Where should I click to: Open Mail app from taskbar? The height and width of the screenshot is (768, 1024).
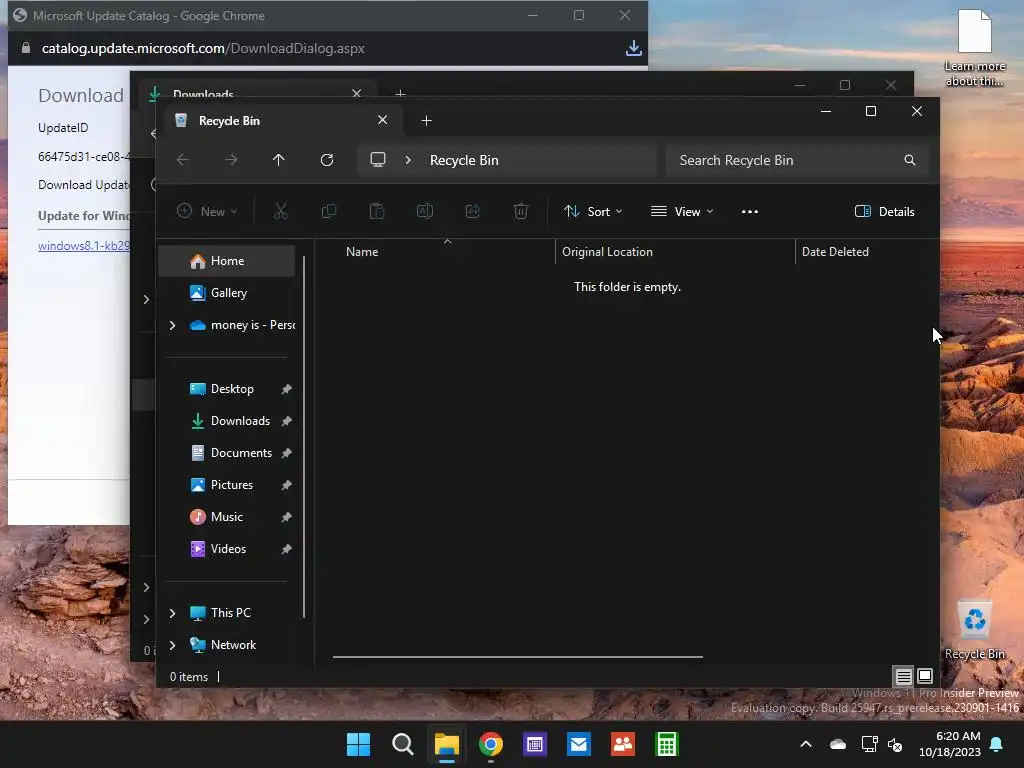point(579,744)
